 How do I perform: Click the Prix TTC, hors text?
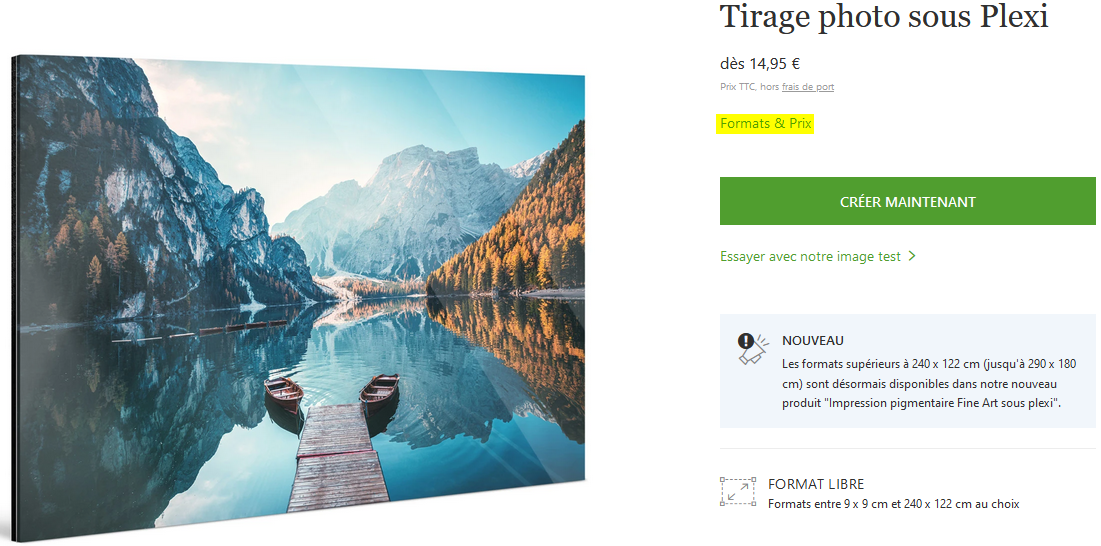750,87
